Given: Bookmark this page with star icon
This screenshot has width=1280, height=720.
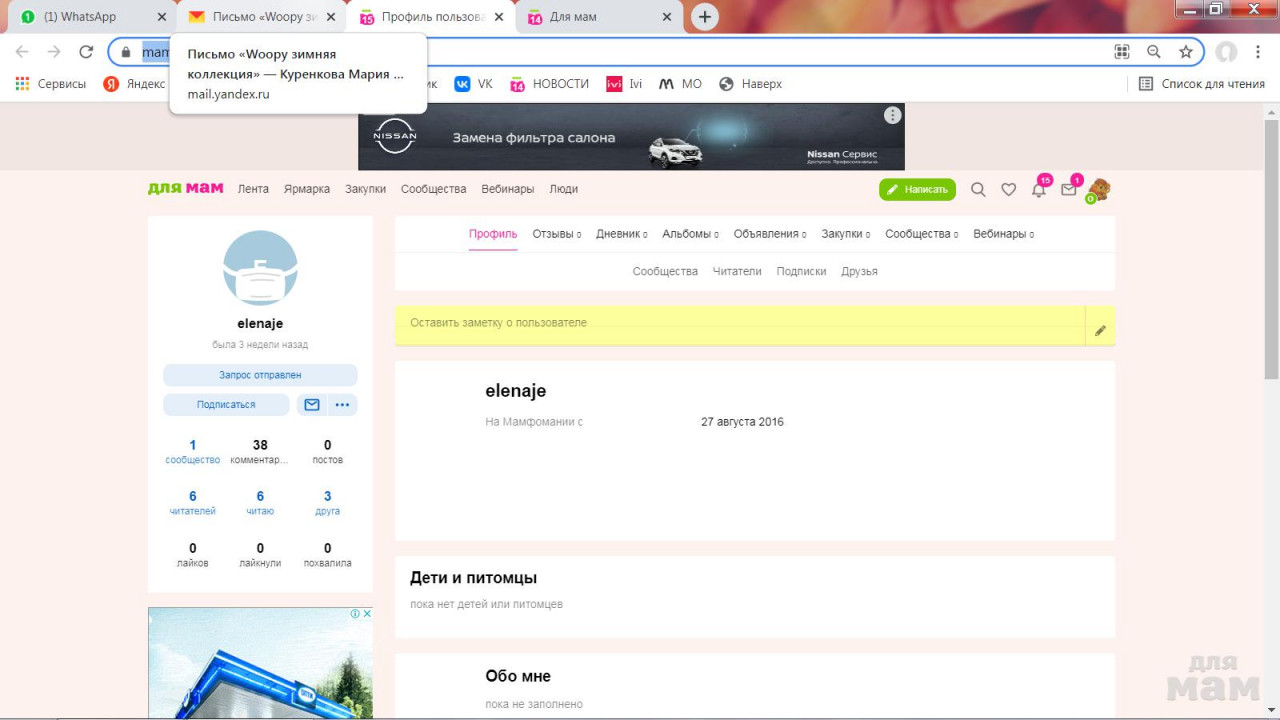Looking at the screenshot, I should click(x=1186, y=52).
